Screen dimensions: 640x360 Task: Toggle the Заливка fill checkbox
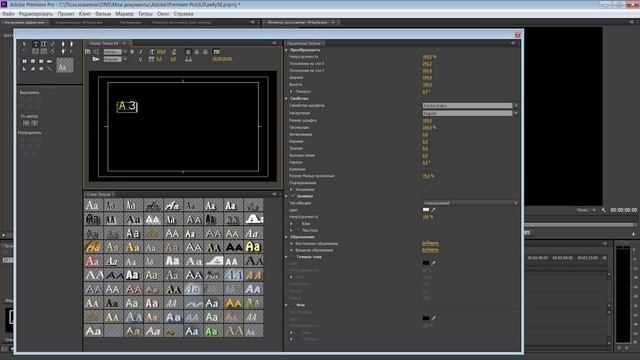tap(293, 196)
